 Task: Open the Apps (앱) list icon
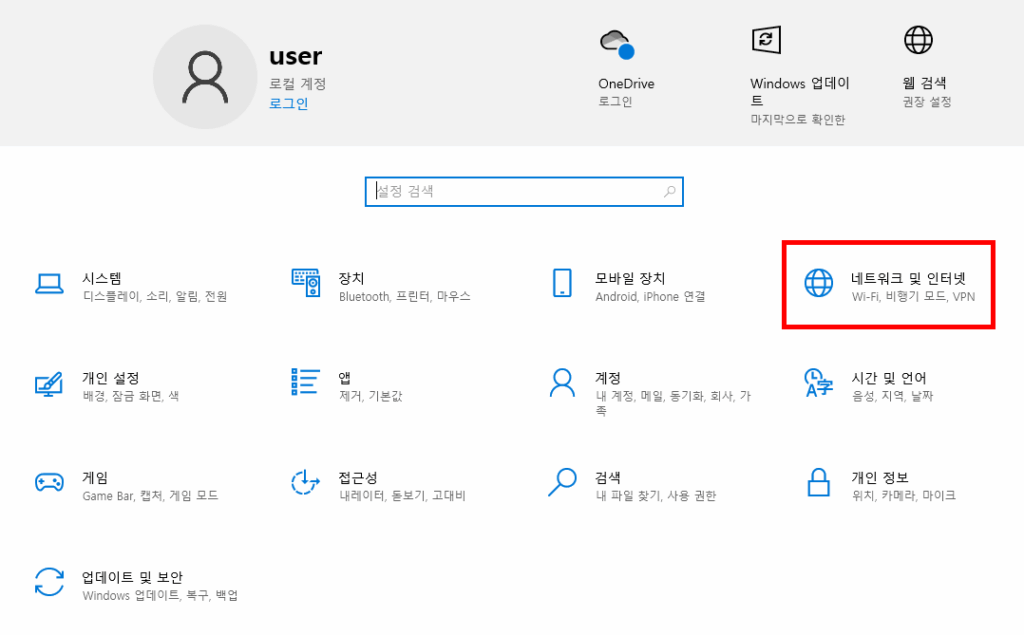305,382
